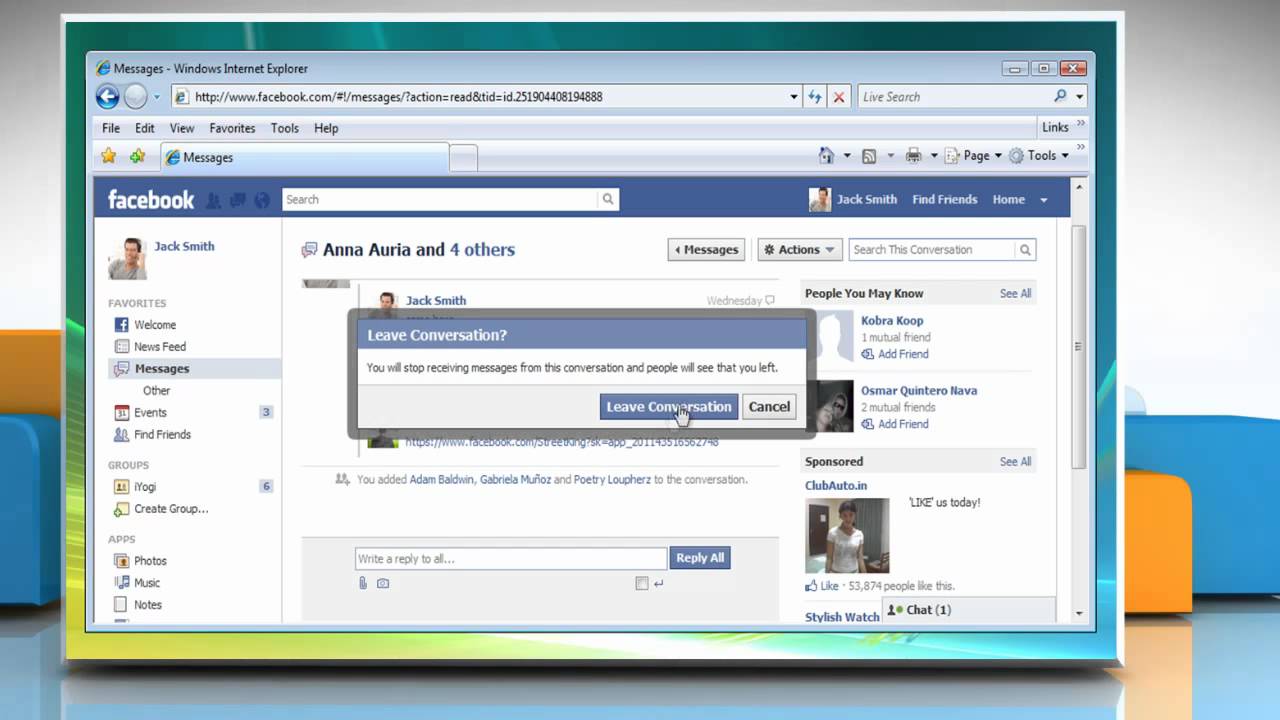
Task: Open the Help menu
Action: click(x=326, y=128)
